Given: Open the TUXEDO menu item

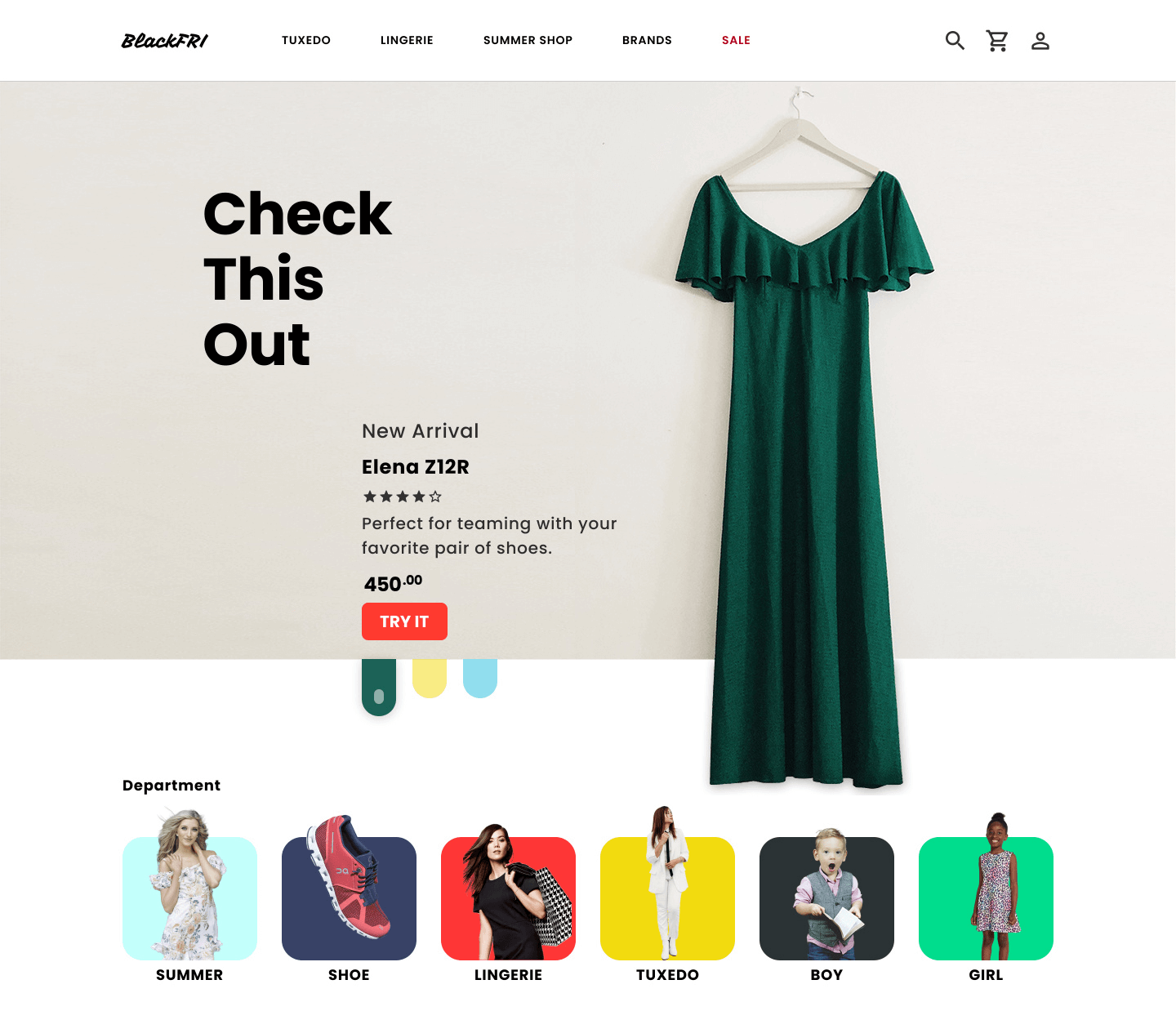Looking at the screenshot, I should coord(306,40).
